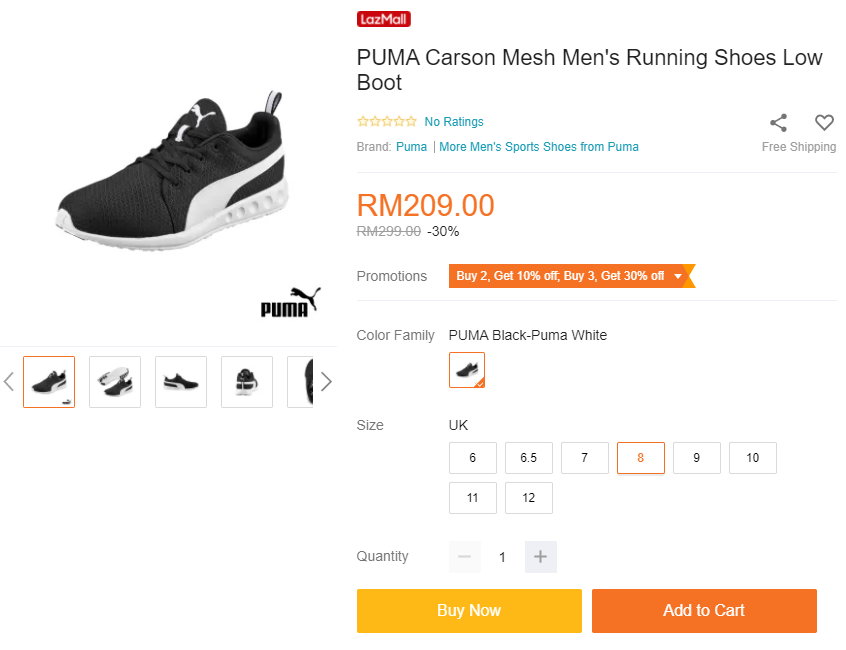The height and width of the screenshot is (650, 846).
Task: Choose UK size 9
Action: [697, 458]
